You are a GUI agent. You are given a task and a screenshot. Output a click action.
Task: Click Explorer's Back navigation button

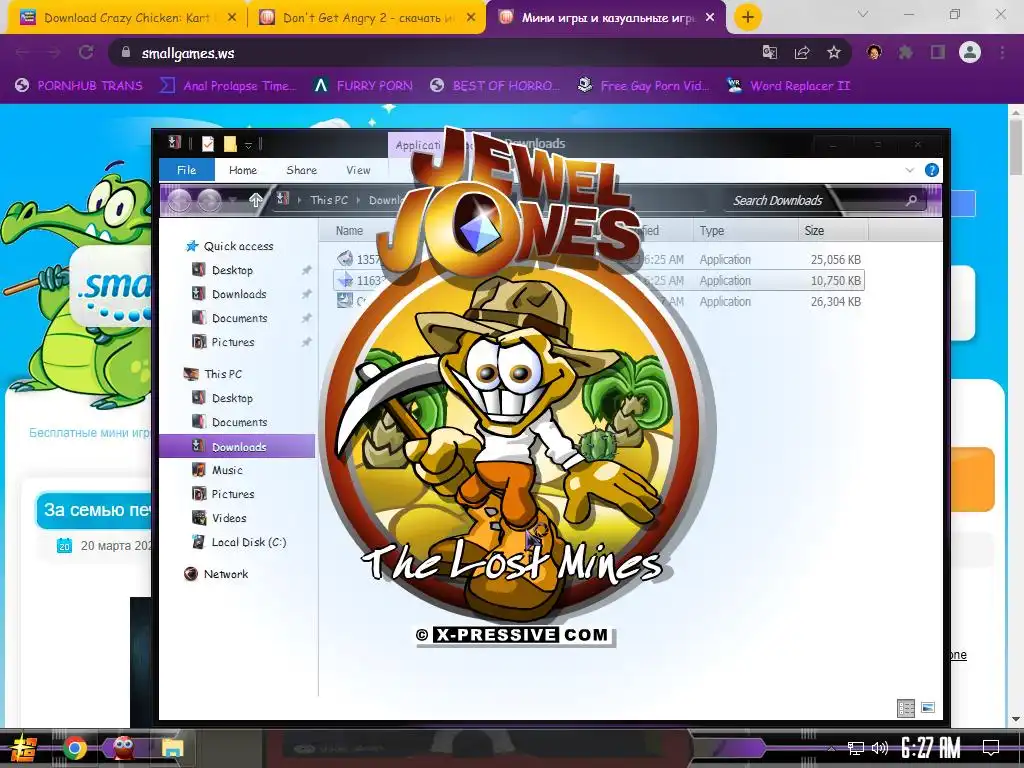pos(180,200)
